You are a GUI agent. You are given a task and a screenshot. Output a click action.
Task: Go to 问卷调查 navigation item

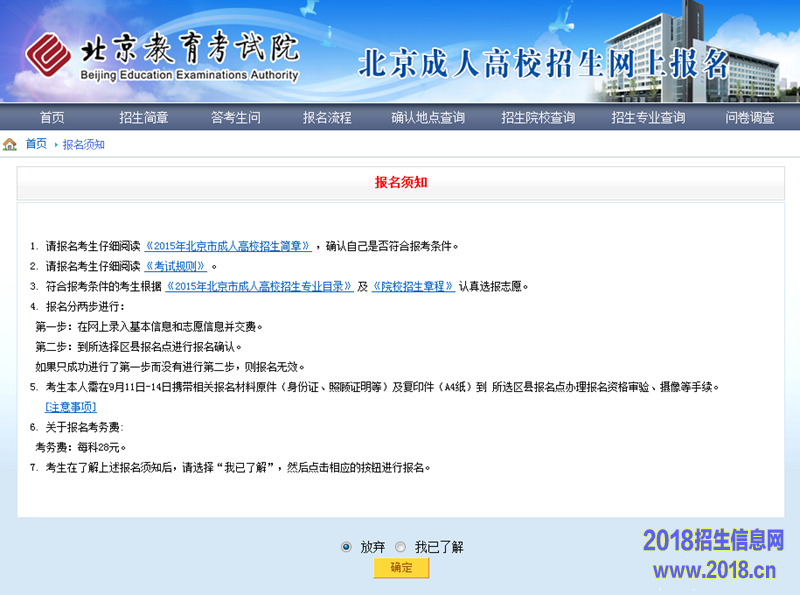coord(749,117)
